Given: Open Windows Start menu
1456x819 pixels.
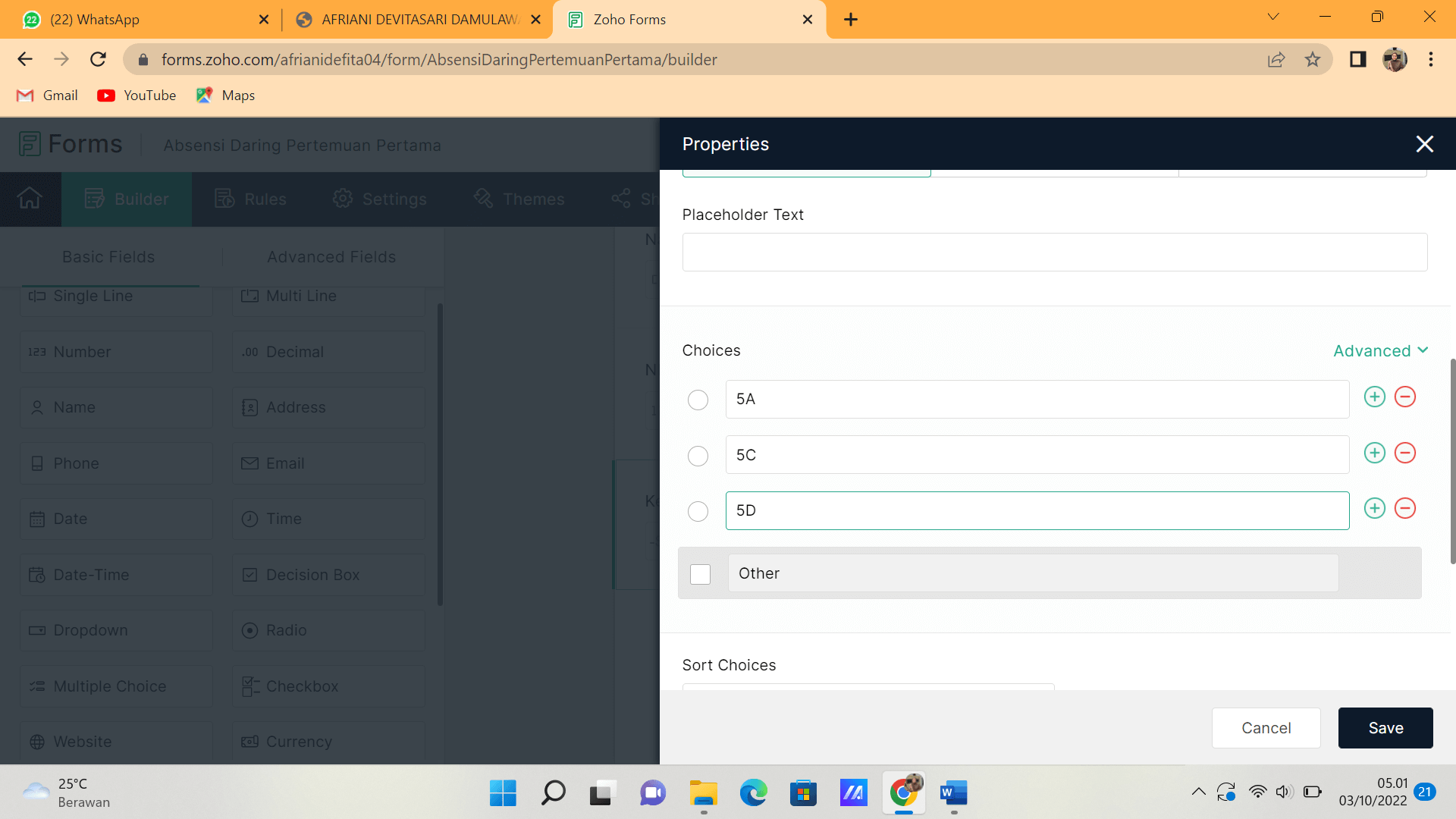Looking at the screenshot, I should tap(502, 792).
